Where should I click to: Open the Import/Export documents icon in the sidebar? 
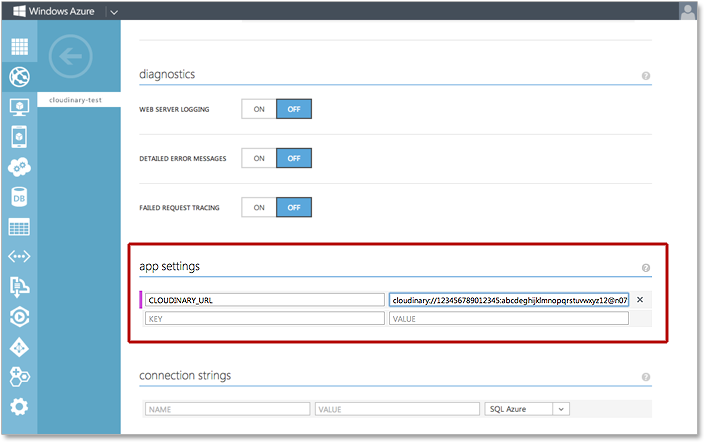click(19, 287)
